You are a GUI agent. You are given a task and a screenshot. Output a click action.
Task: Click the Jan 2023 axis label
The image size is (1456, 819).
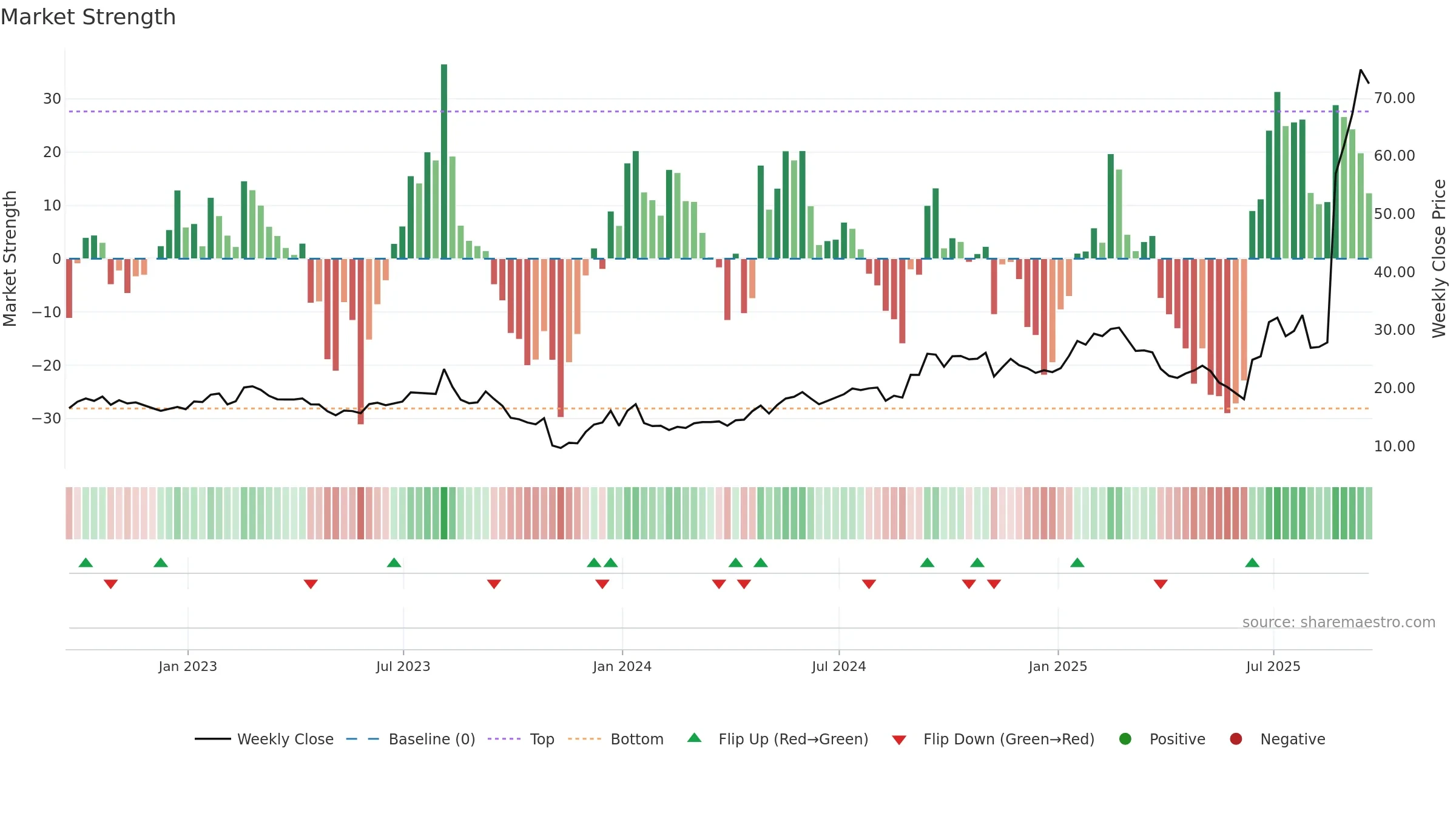click(x=188, y=666)
